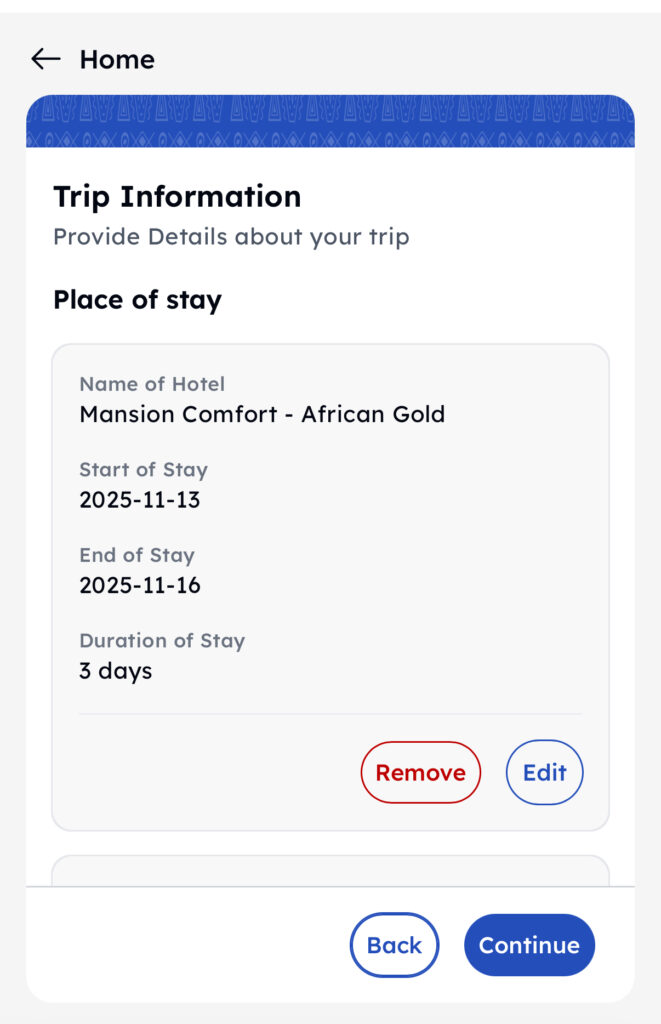The image size is (661, 1024).
Task: Go Back to the previous step
Action: [394, 945]
